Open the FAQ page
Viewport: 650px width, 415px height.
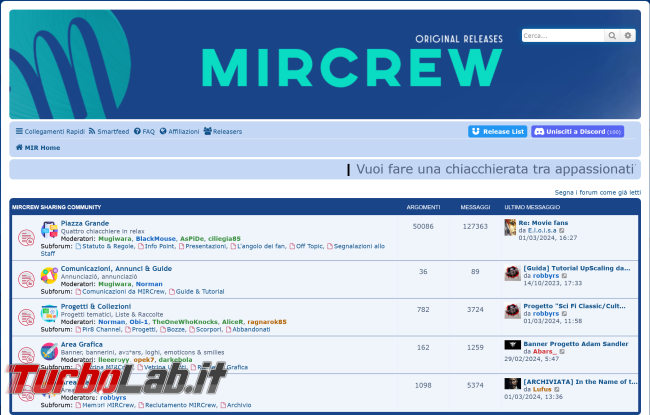click(144, 131)
